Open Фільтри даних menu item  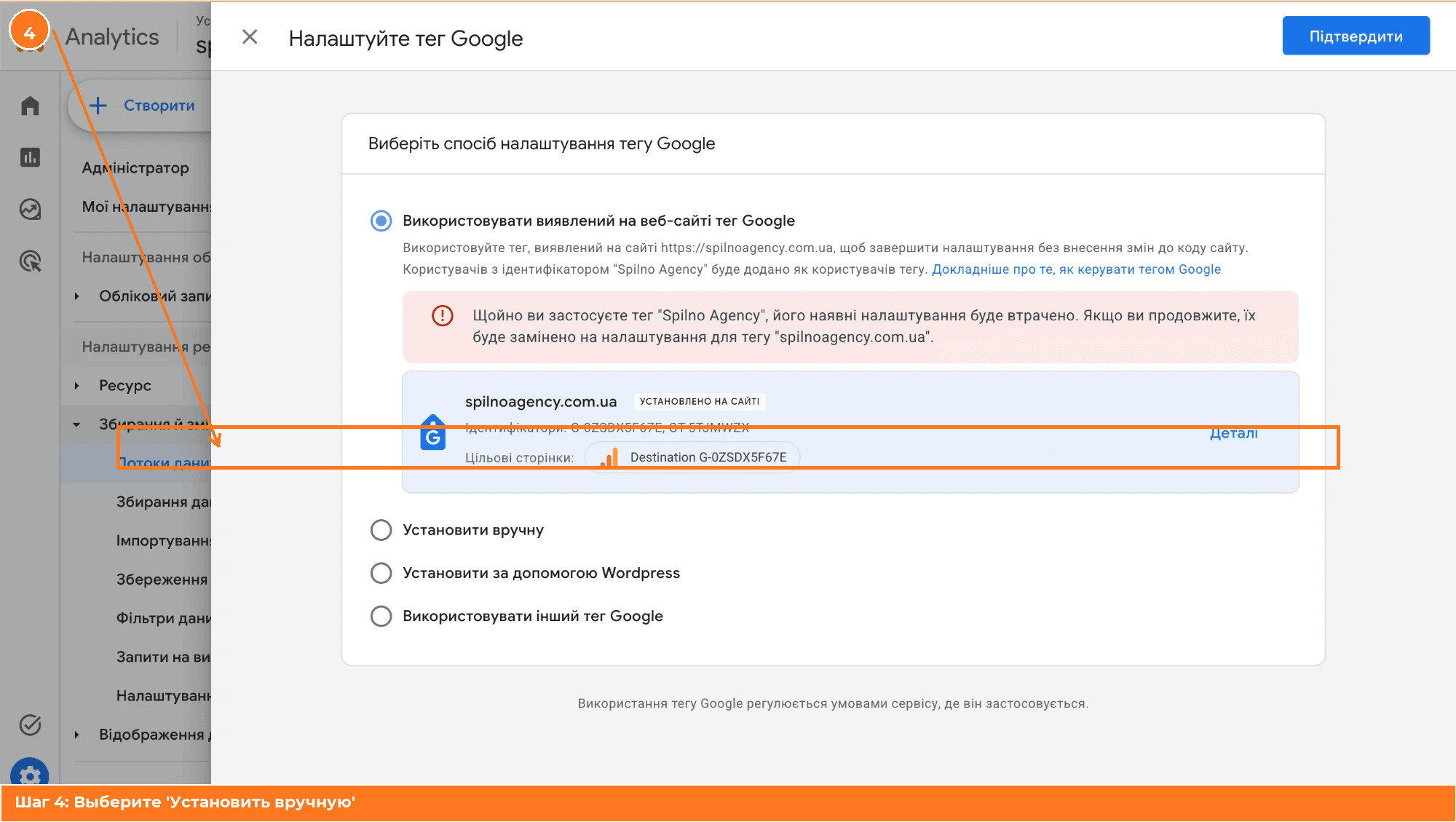tap(164, 618)
